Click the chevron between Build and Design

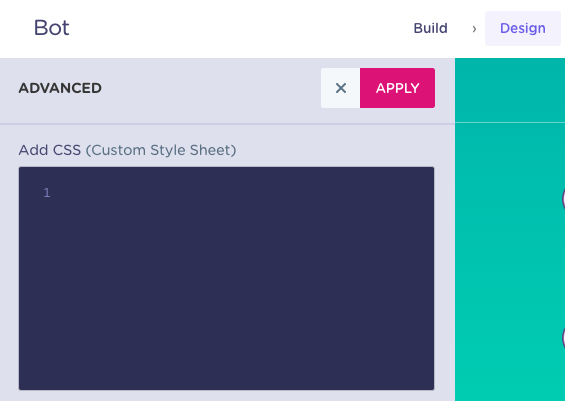point(474,29)
